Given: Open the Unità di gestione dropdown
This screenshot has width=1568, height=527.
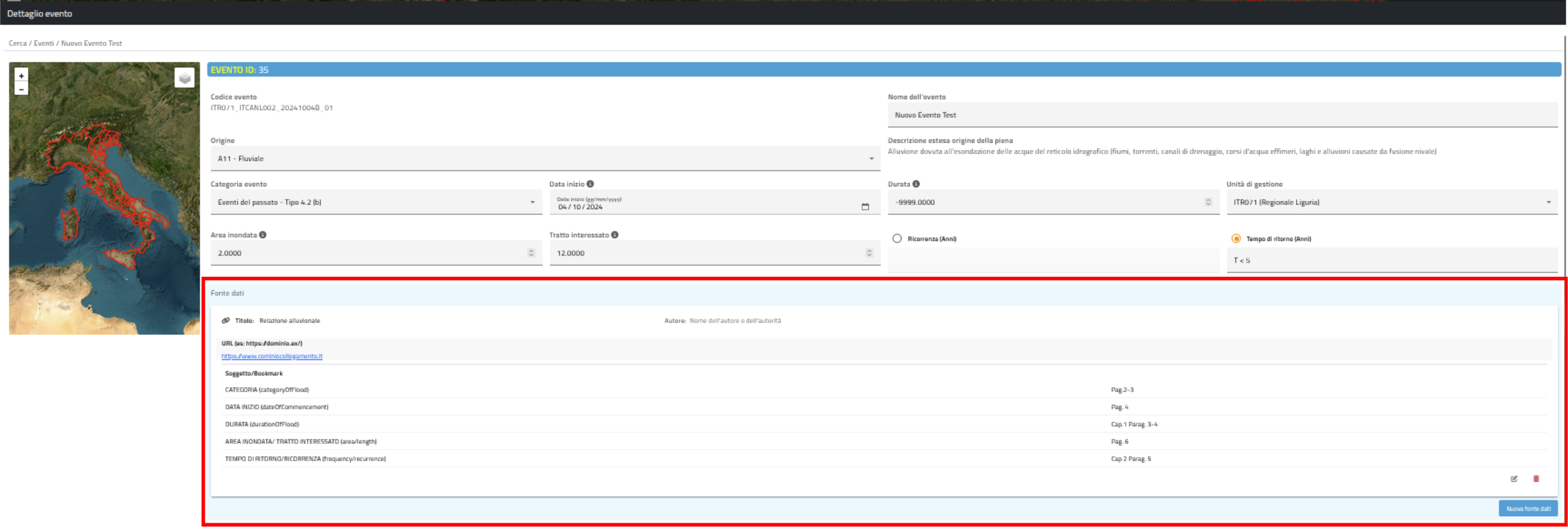Looking at the screenshot, I should point(1392,203).
